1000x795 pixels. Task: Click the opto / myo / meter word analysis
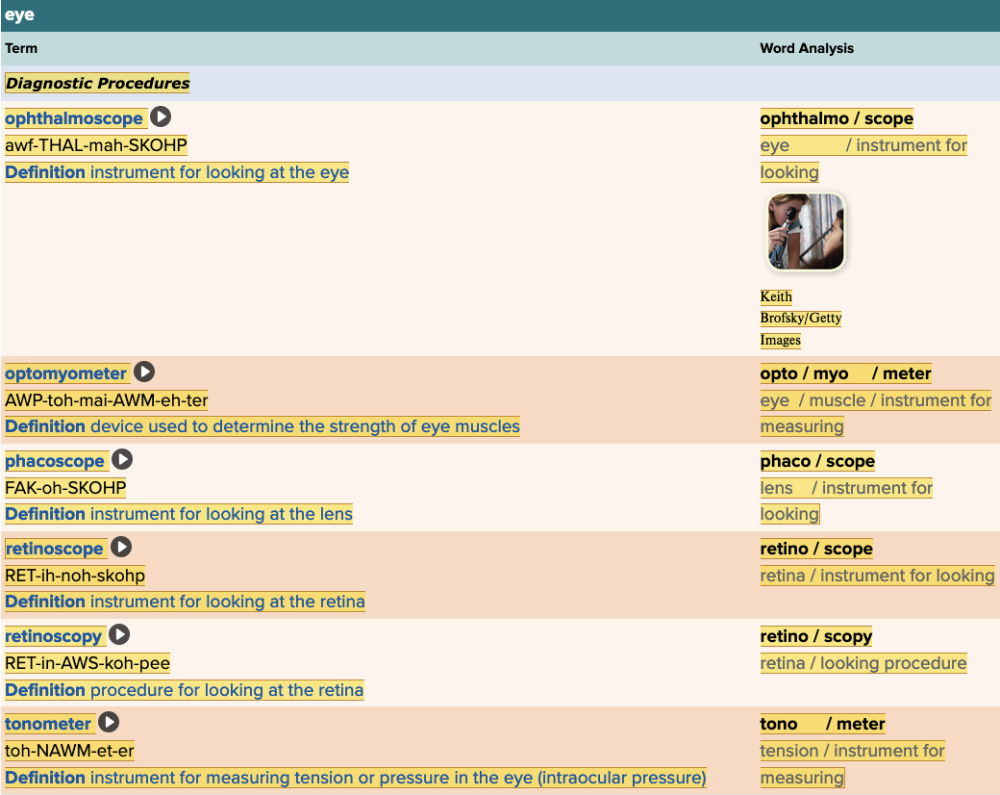(x=845, y=374)
